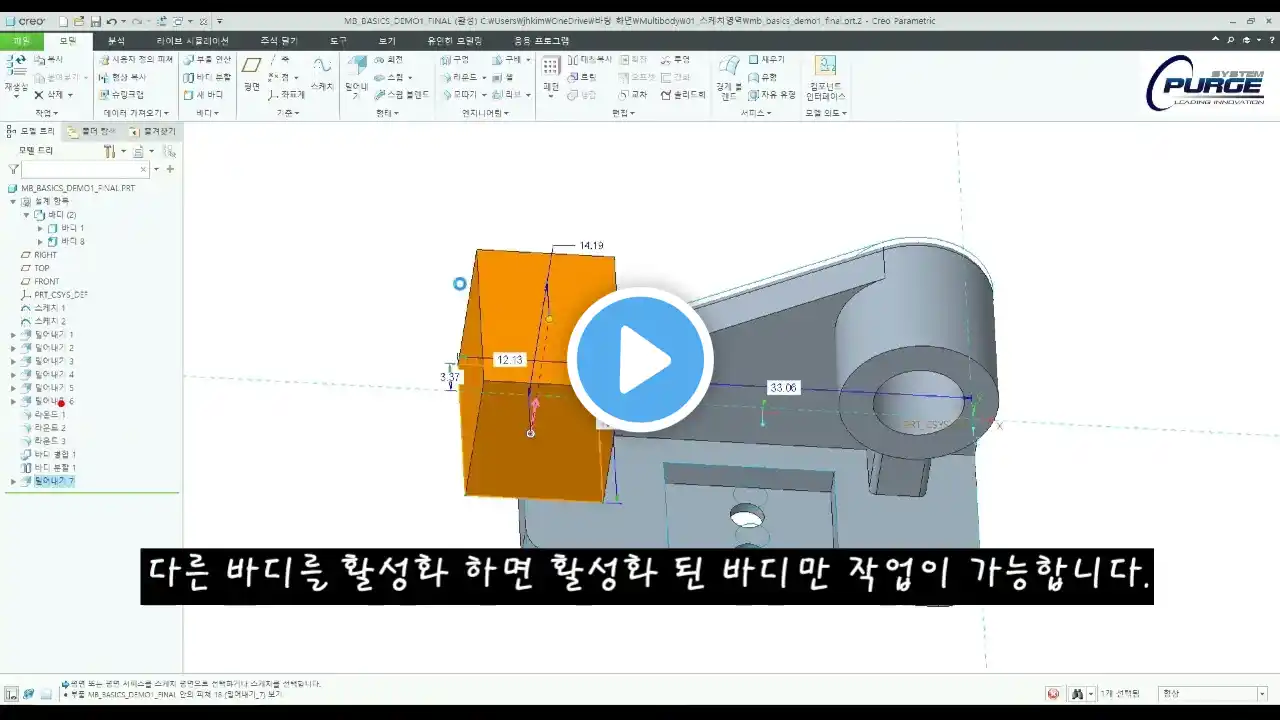Click the 바디 분할 tool
This screenshot has height=720, width=1280.
pyautogui.click(x=206, y=77)
